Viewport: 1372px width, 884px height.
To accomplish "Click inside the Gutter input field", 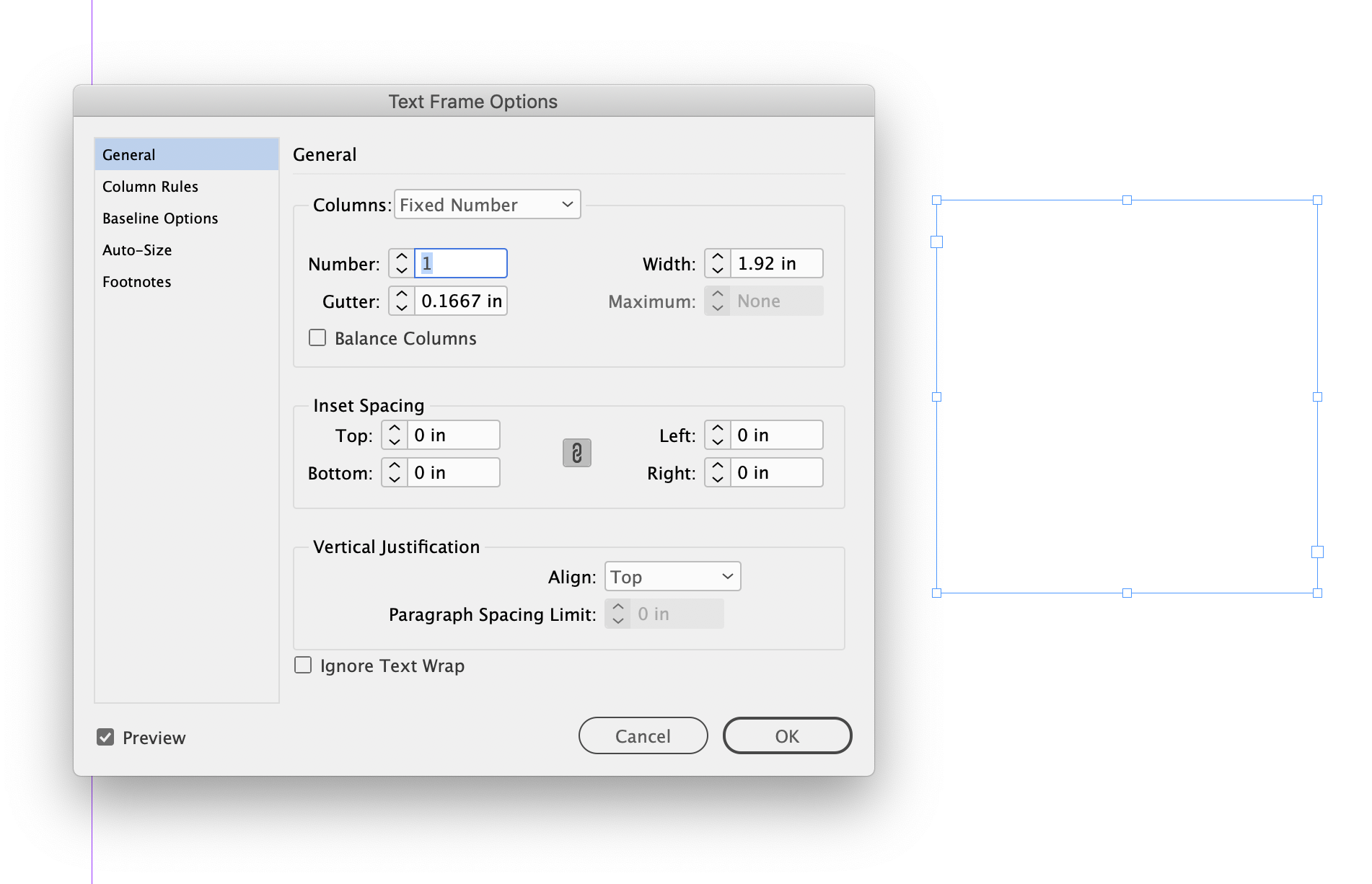I will (x=460, y=301).
